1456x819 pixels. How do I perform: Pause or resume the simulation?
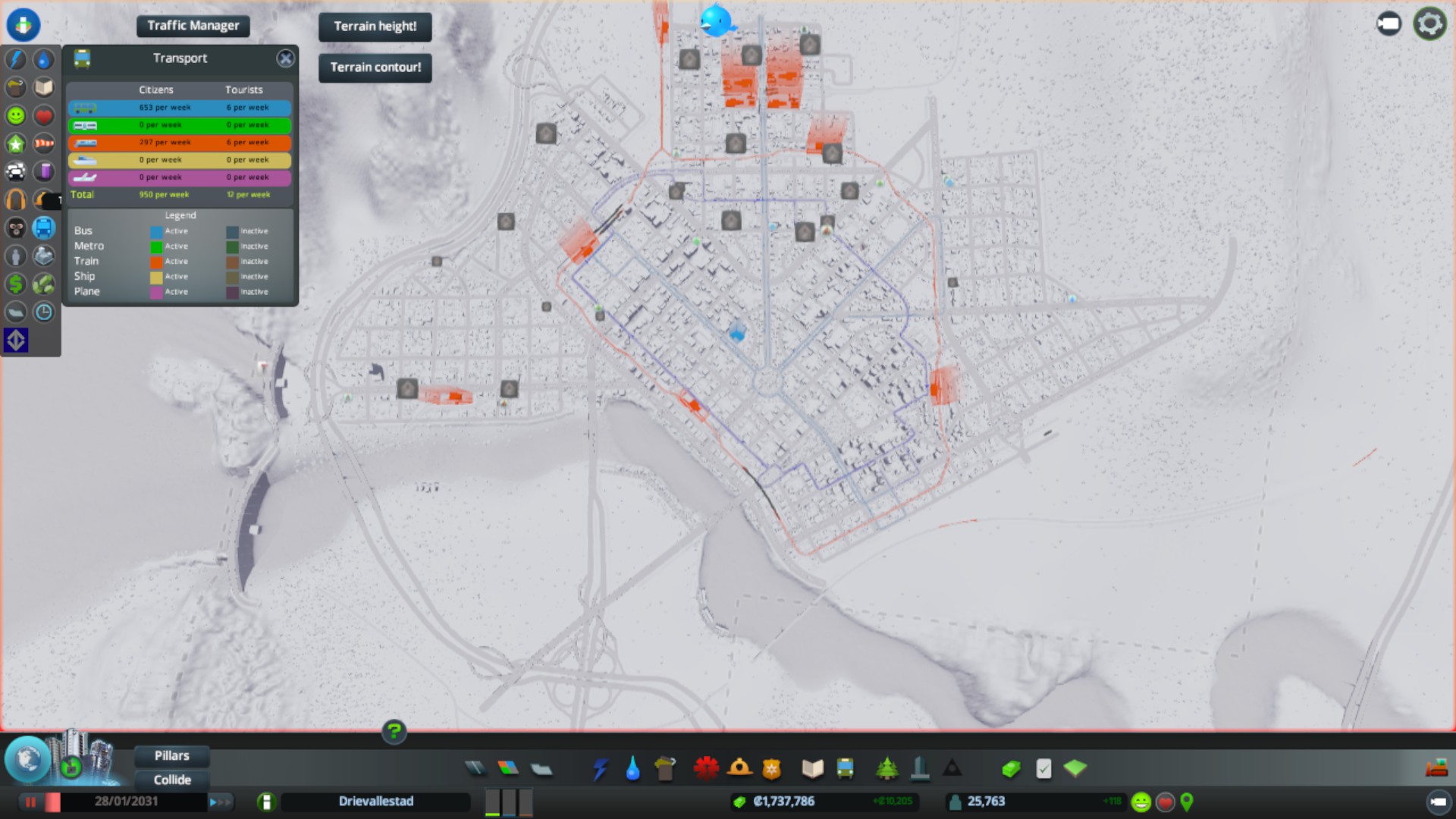(x=31, y=802)
